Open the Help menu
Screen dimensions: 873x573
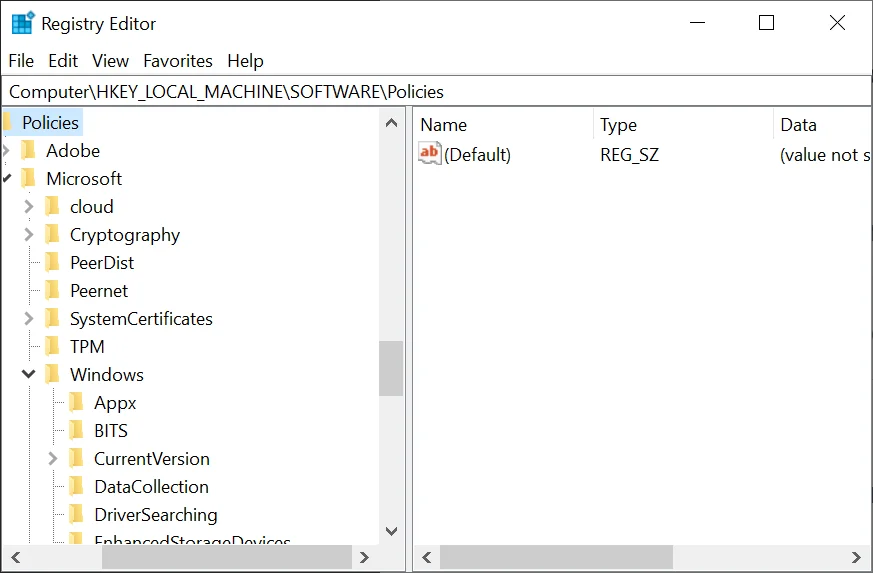click(246, 61)
